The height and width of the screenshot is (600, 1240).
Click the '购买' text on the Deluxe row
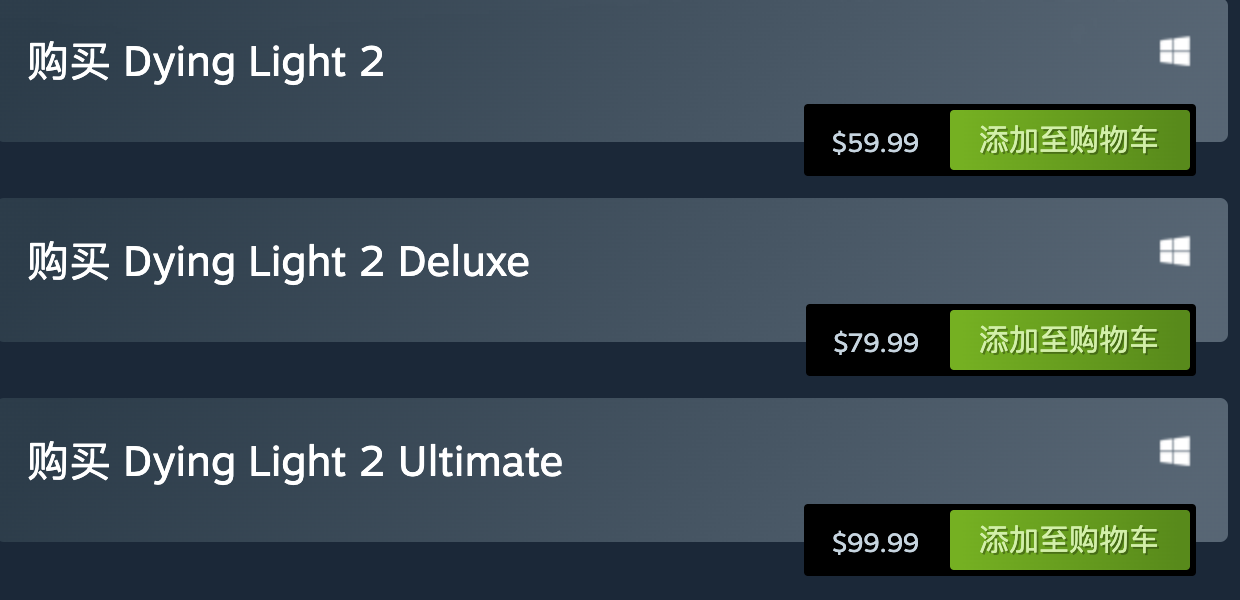[x=68, y=262]
